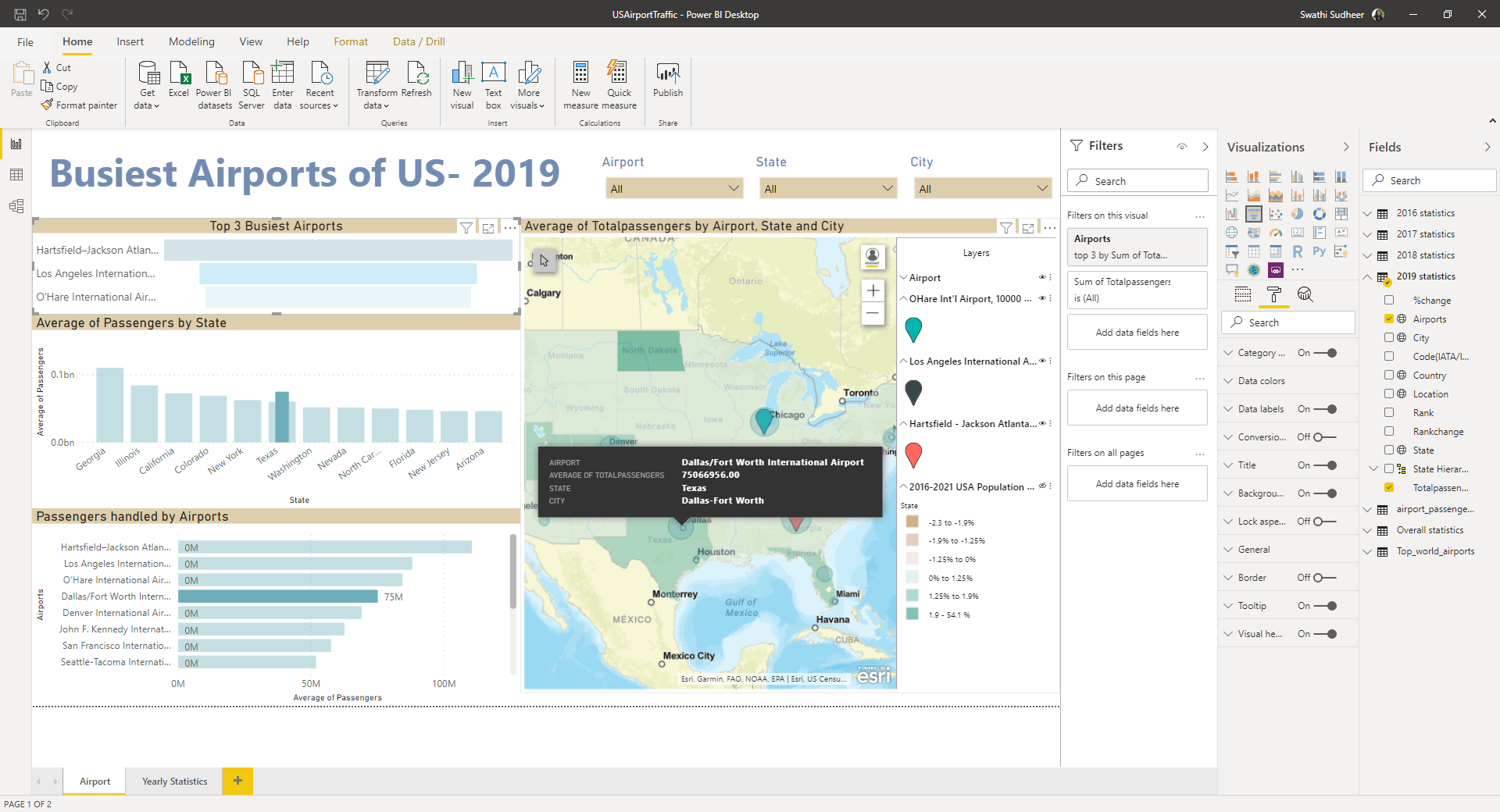Click the -2.3 to -1.9% legend swatch
Viewport: 1500px width, 812px height.
(912, 522)
